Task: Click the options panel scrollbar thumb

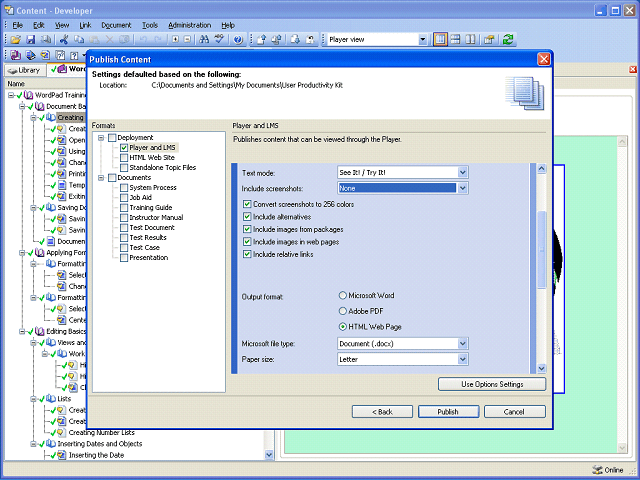Action: [541, 249]
